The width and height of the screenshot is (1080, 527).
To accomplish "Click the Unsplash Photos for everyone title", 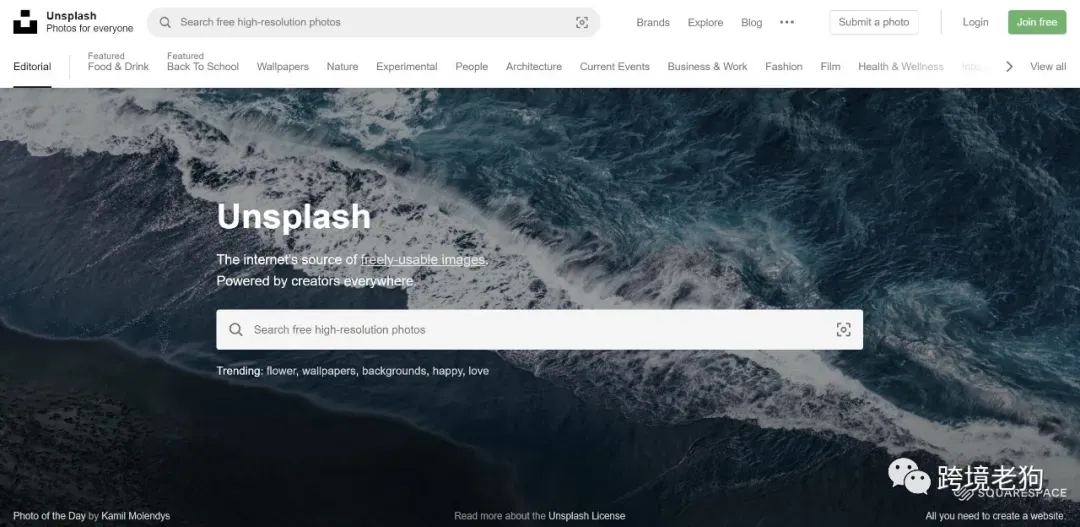I will click(90, 22).
